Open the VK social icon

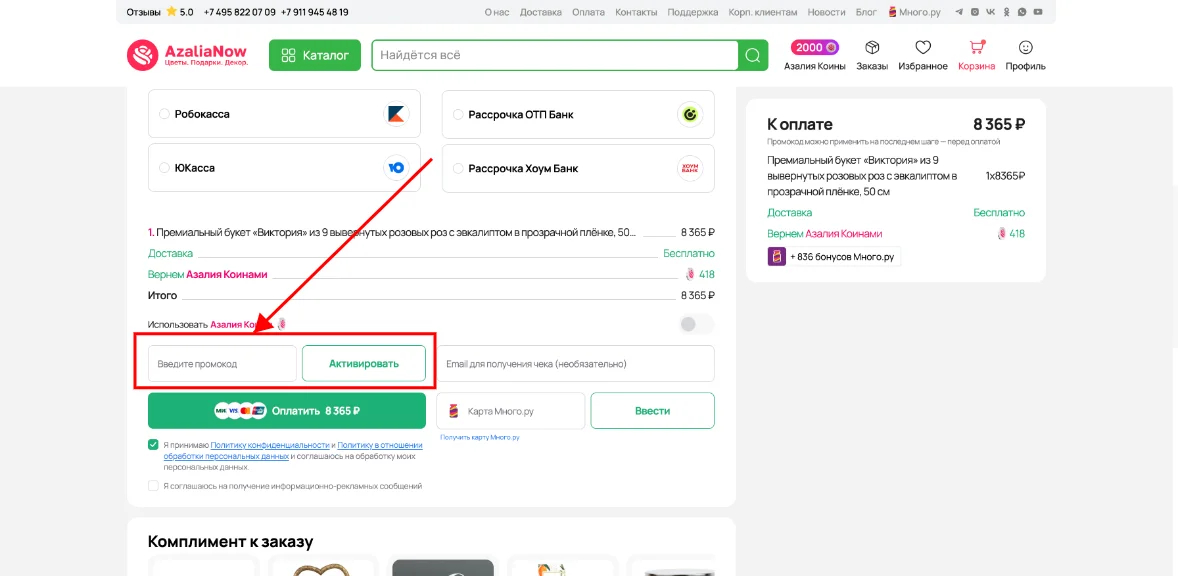point(990,12)
